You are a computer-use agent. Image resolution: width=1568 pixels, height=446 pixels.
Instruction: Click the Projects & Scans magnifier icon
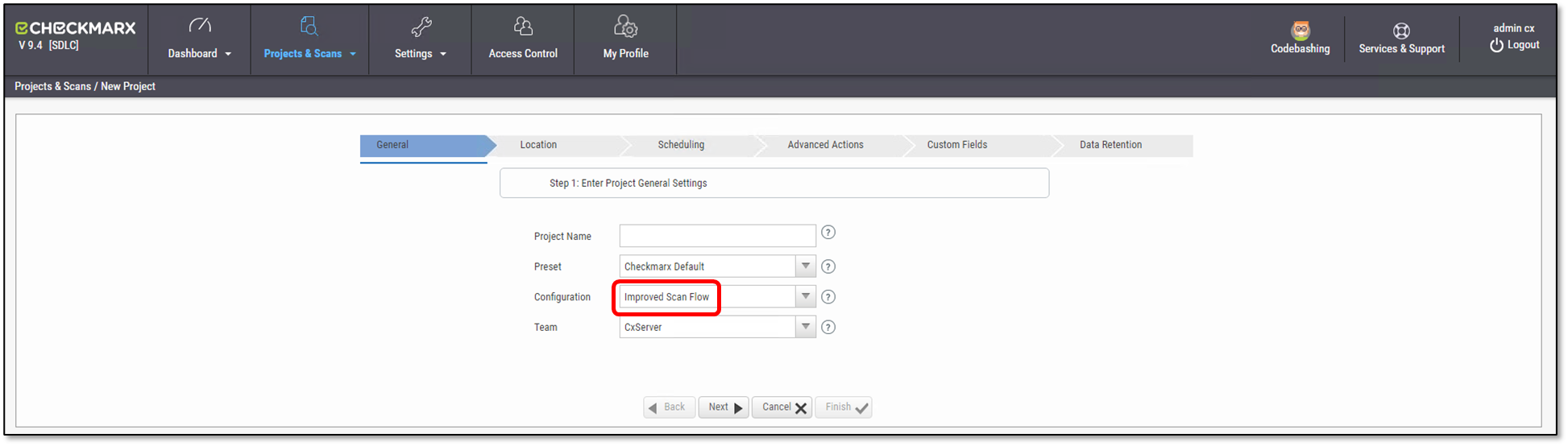pos(309,26)
